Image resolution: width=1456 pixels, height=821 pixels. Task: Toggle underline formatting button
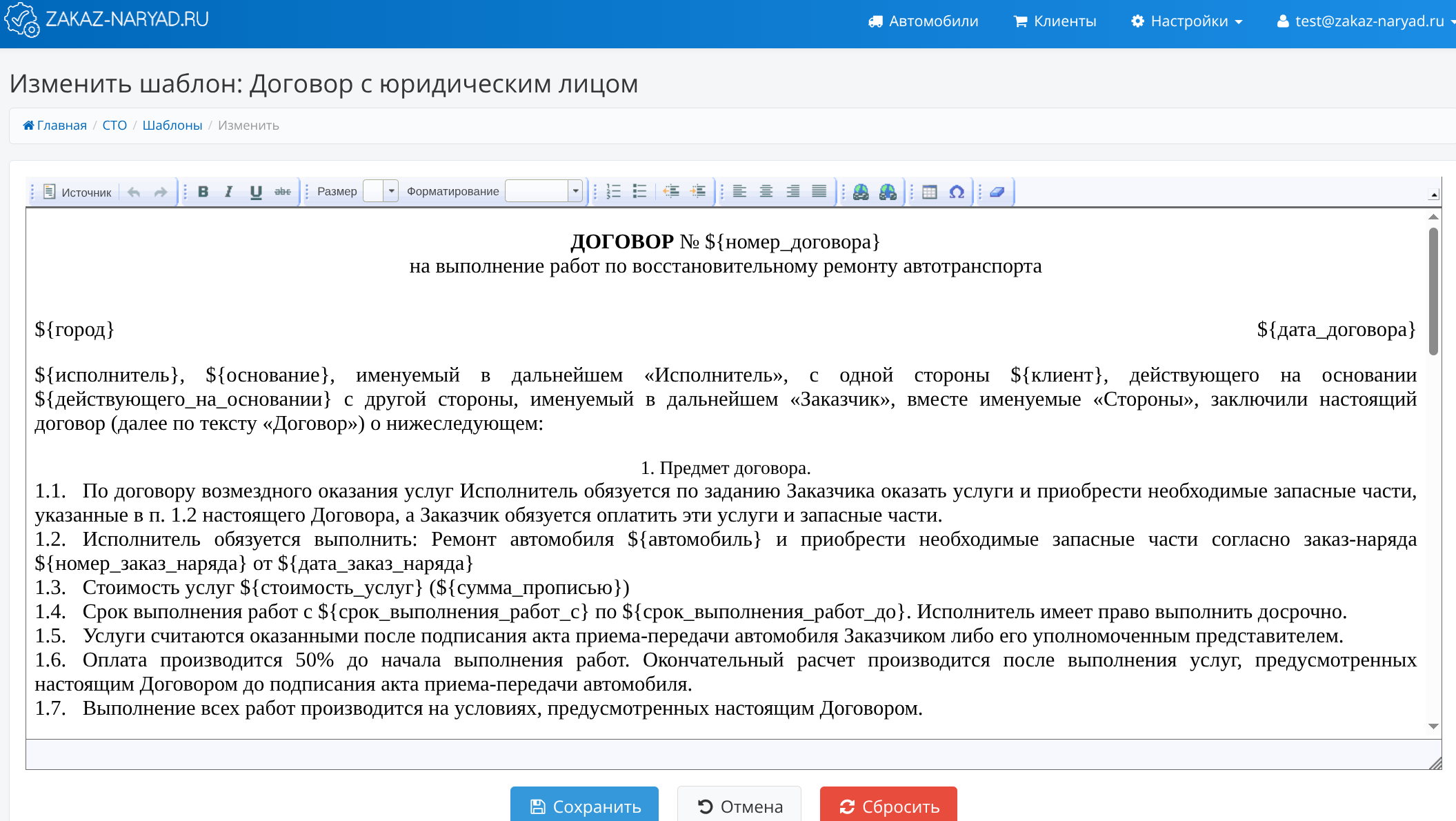click(256, 192)
